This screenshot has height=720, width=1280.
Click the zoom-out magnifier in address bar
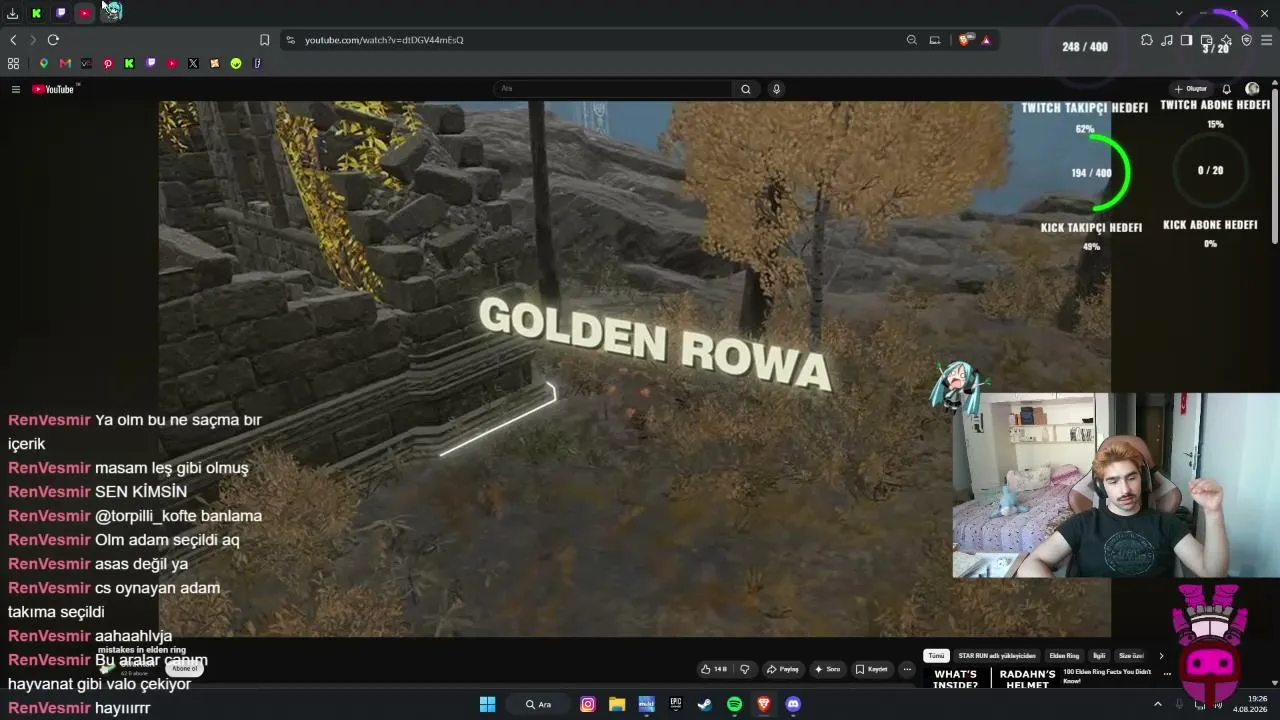tap(912, 40)
